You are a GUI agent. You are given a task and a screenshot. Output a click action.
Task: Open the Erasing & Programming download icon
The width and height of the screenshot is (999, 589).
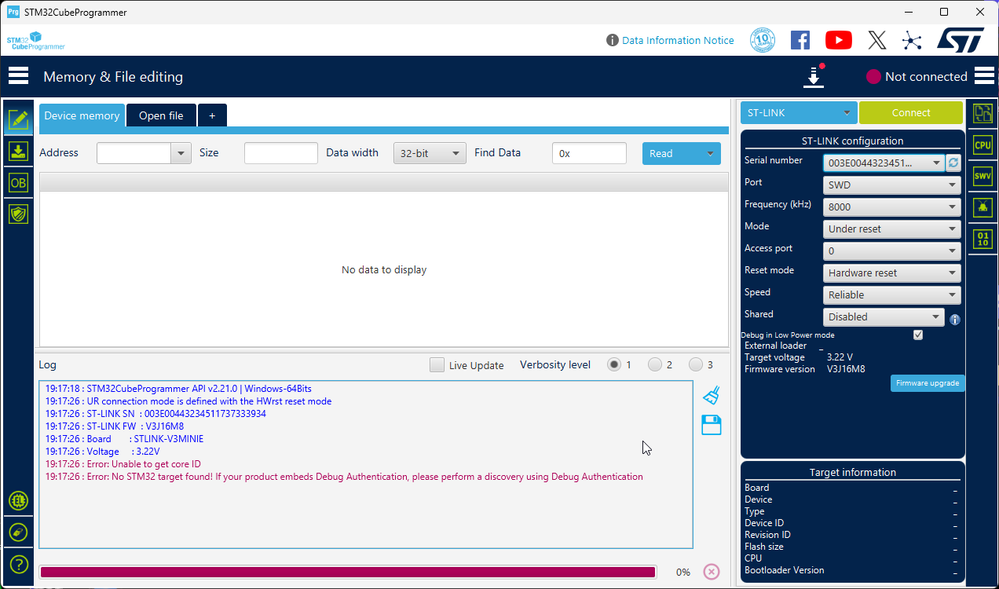coord(18,151)
